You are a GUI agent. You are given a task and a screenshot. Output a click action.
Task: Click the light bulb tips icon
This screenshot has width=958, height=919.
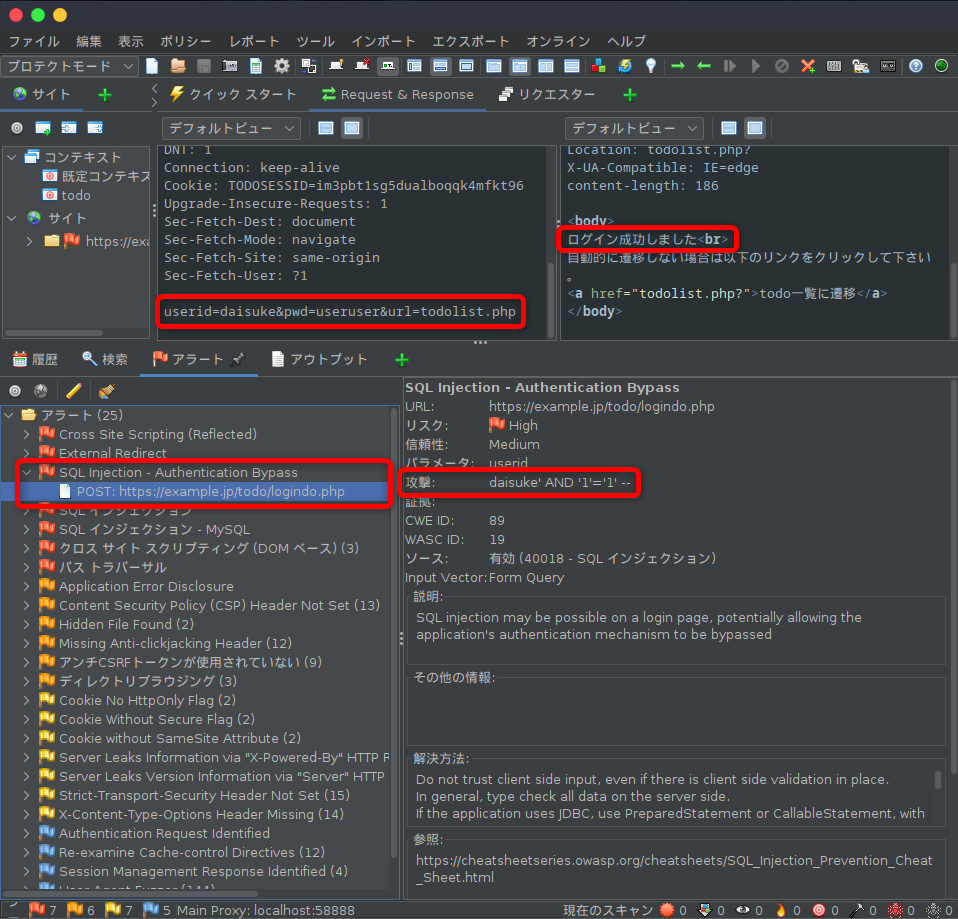(651, 66)
